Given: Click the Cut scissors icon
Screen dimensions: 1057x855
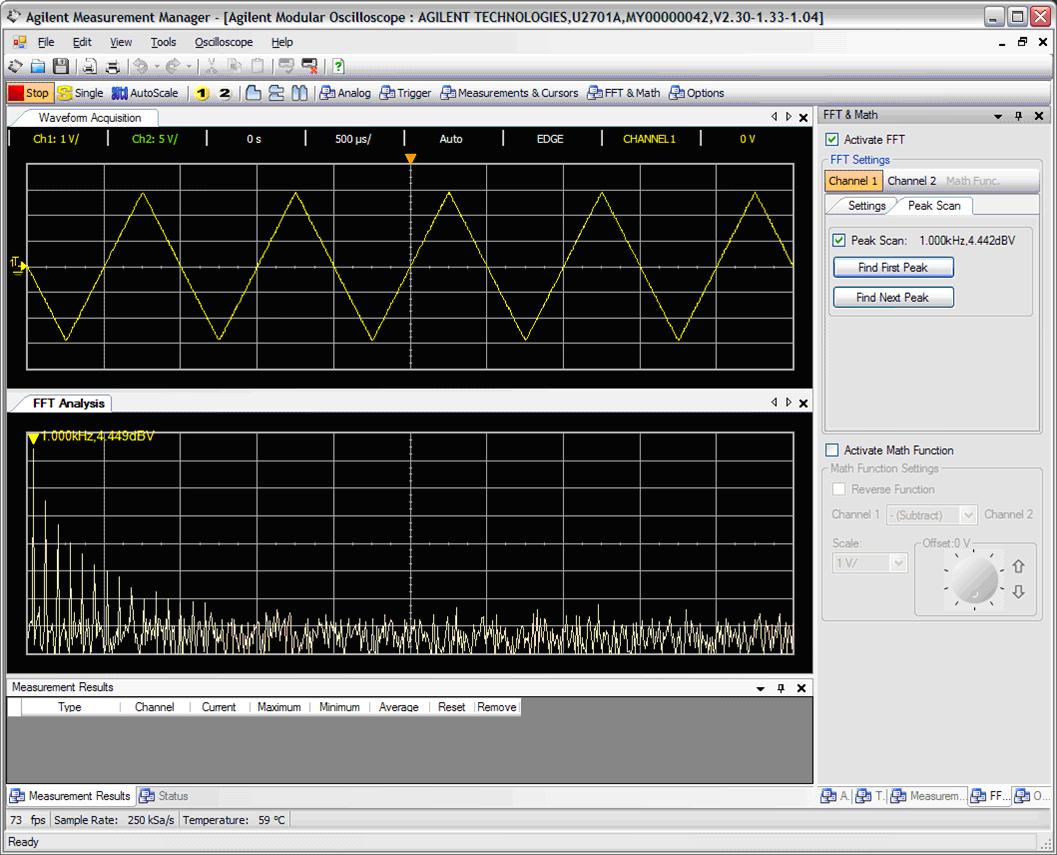Looking at the screenshot, I should tap(211, 66).
